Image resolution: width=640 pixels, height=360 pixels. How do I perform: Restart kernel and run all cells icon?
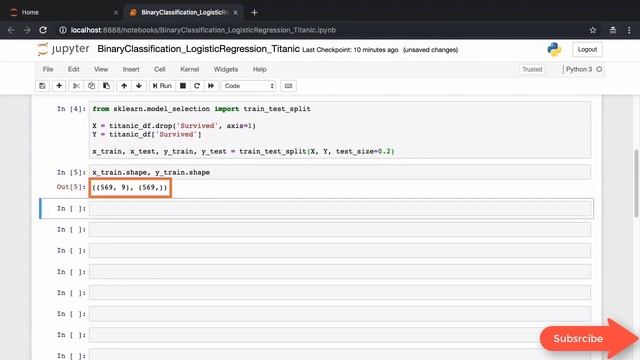click(211, 86)
